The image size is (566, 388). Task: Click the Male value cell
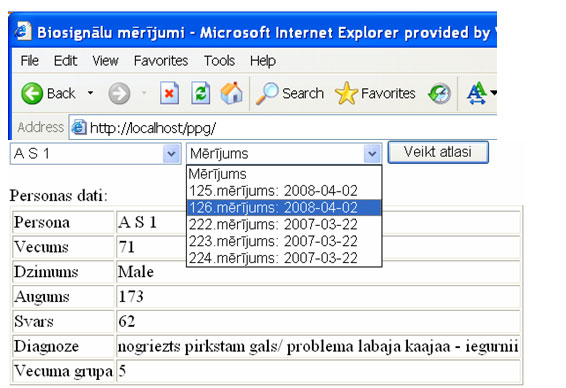point(318,271)
